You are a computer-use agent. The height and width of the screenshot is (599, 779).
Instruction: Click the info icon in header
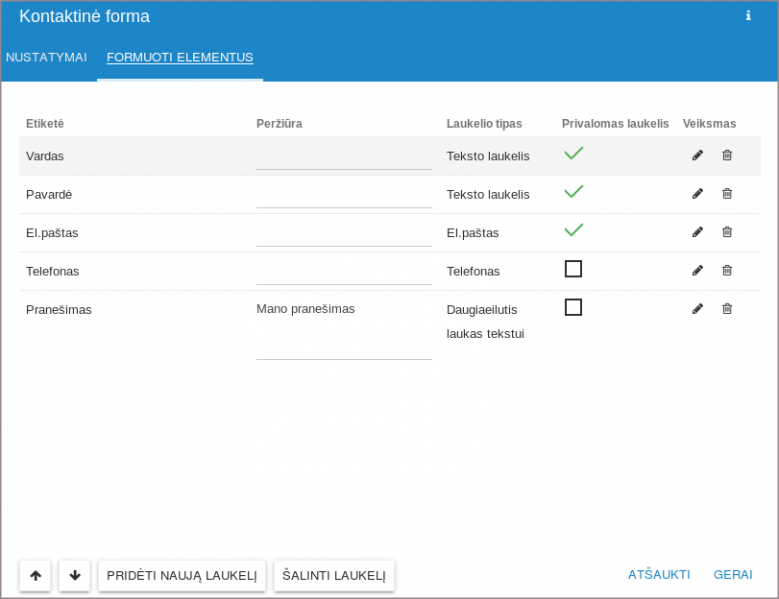pyautogui.click(x=748, y=16)
